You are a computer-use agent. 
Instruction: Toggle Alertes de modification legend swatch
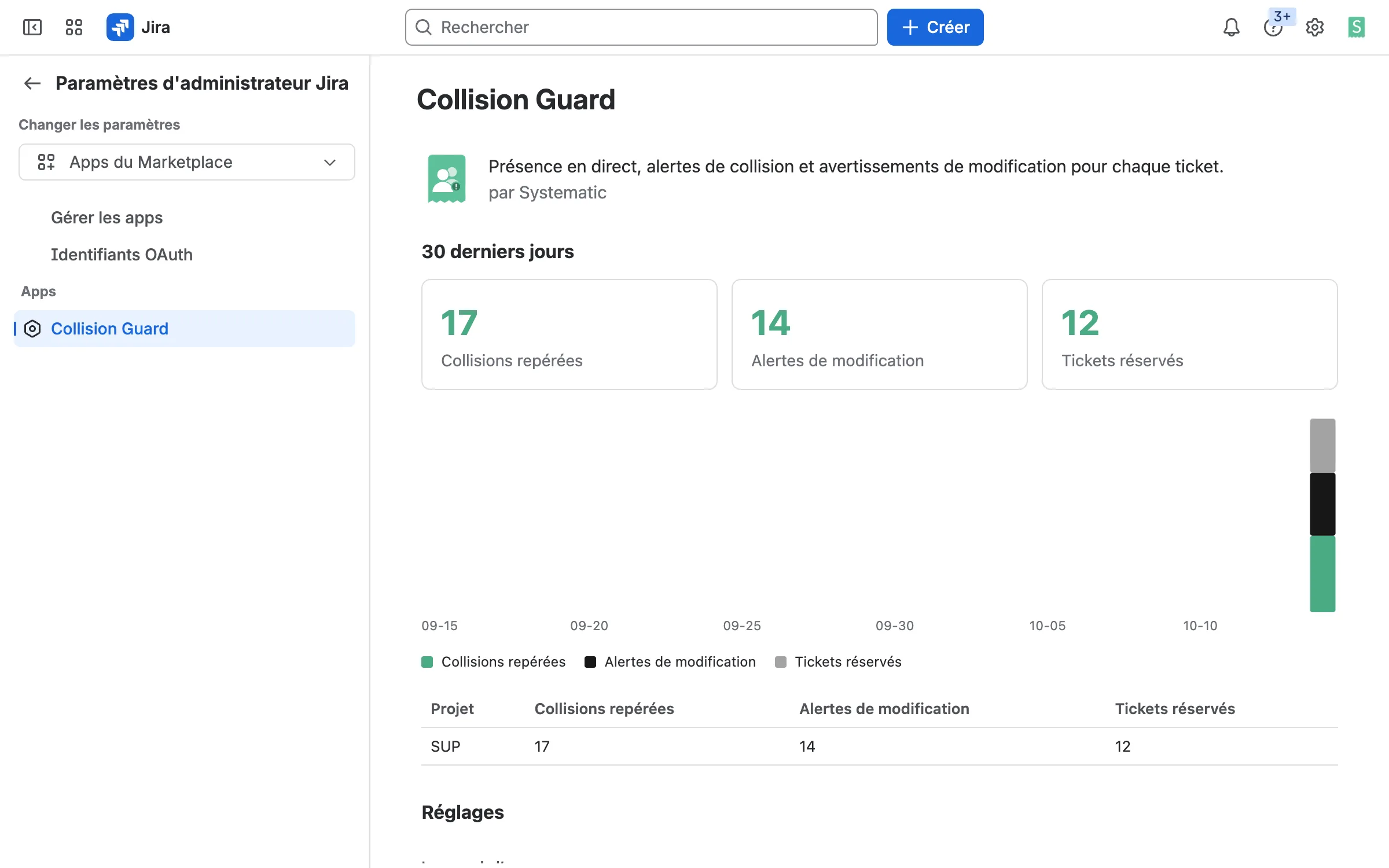pos(590,662)
